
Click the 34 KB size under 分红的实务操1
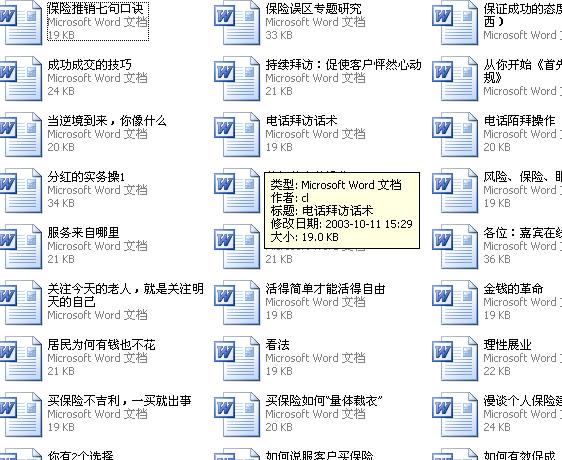[61, 203]
